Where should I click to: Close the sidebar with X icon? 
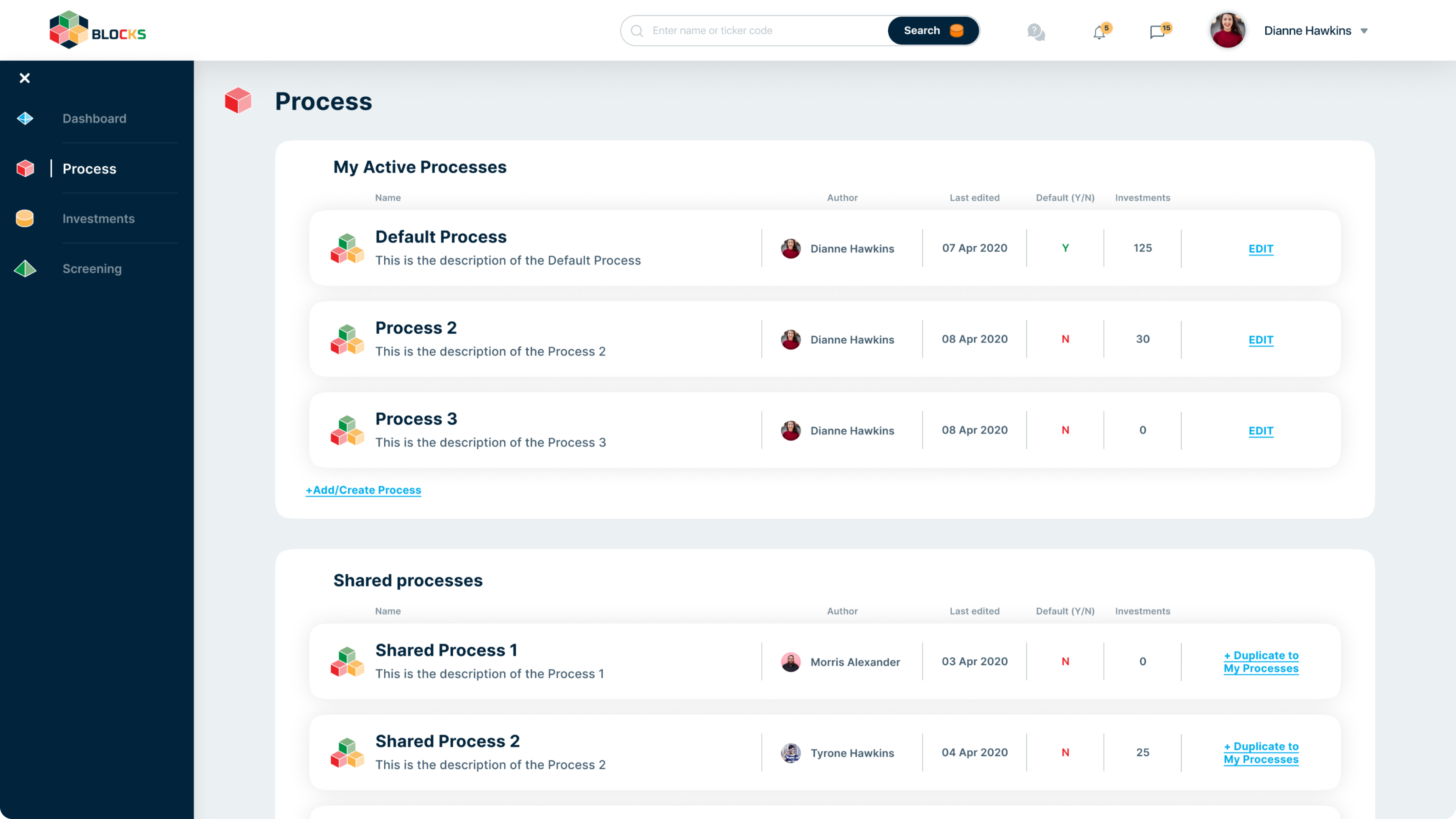coord(24,78)
